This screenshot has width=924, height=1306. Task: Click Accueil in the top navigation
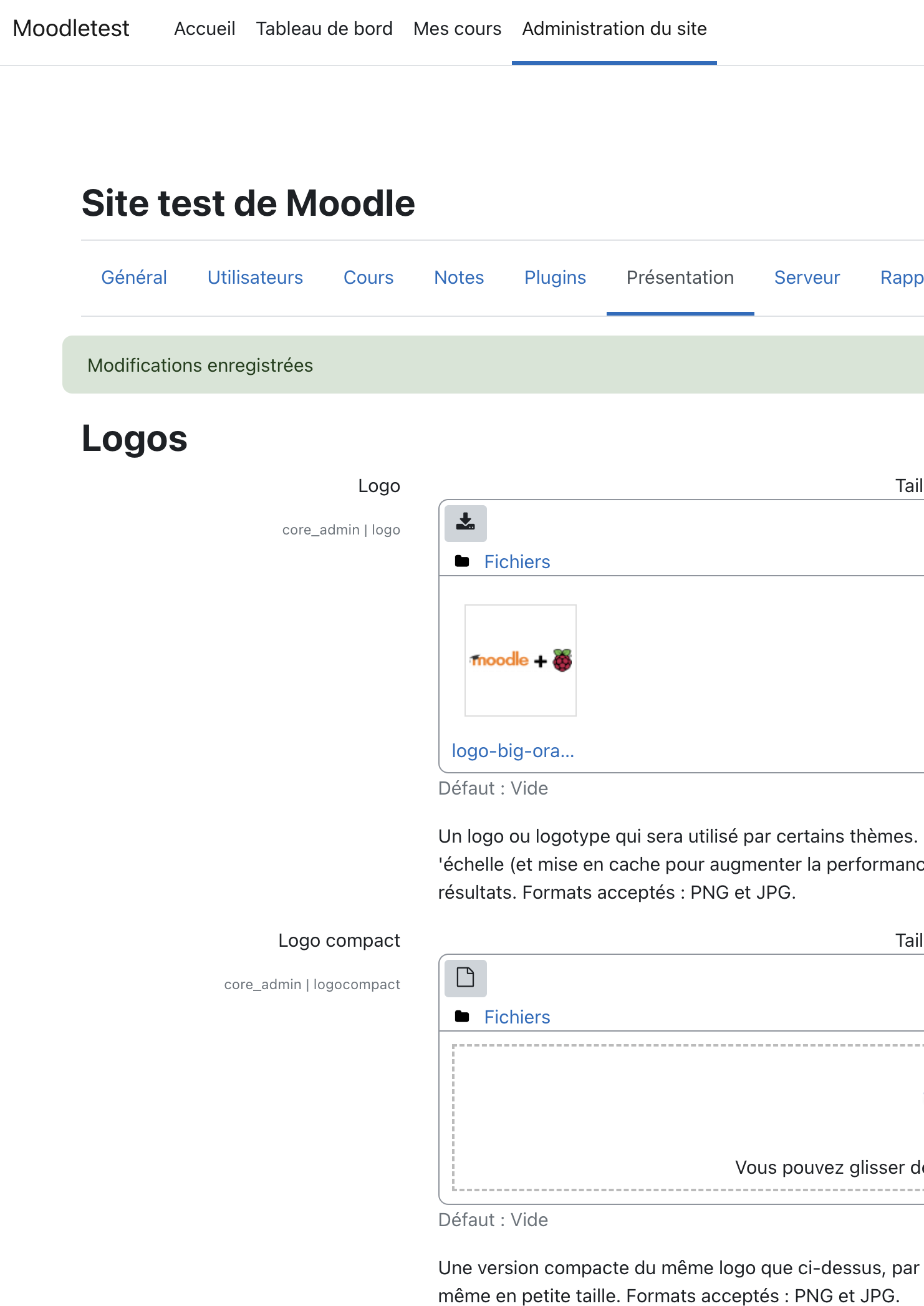pyautogui.click(x=205, y=29)
